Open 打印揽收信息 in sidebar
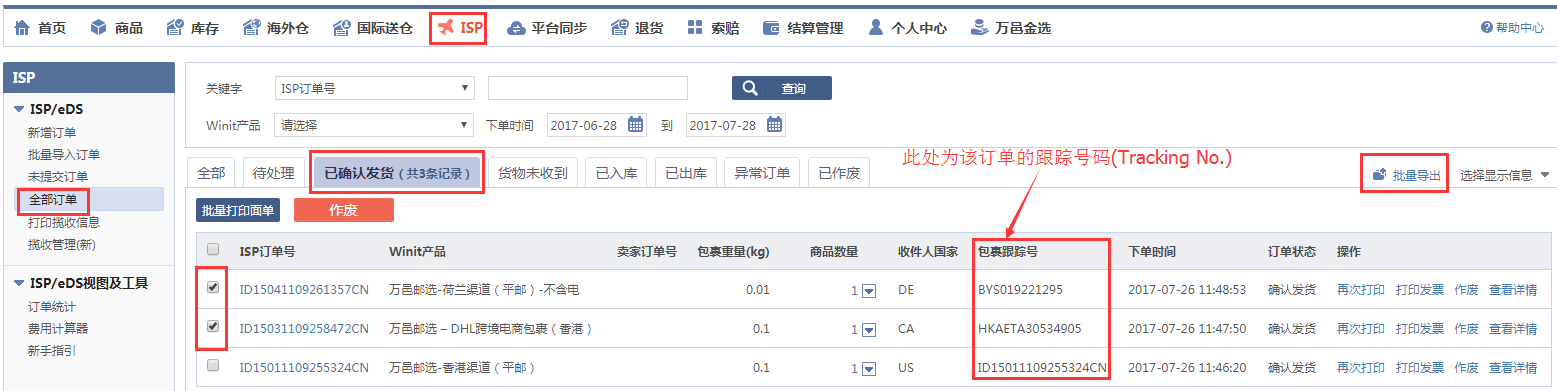The width and height of the screenshot is (1557, 391). click(64, 222)
